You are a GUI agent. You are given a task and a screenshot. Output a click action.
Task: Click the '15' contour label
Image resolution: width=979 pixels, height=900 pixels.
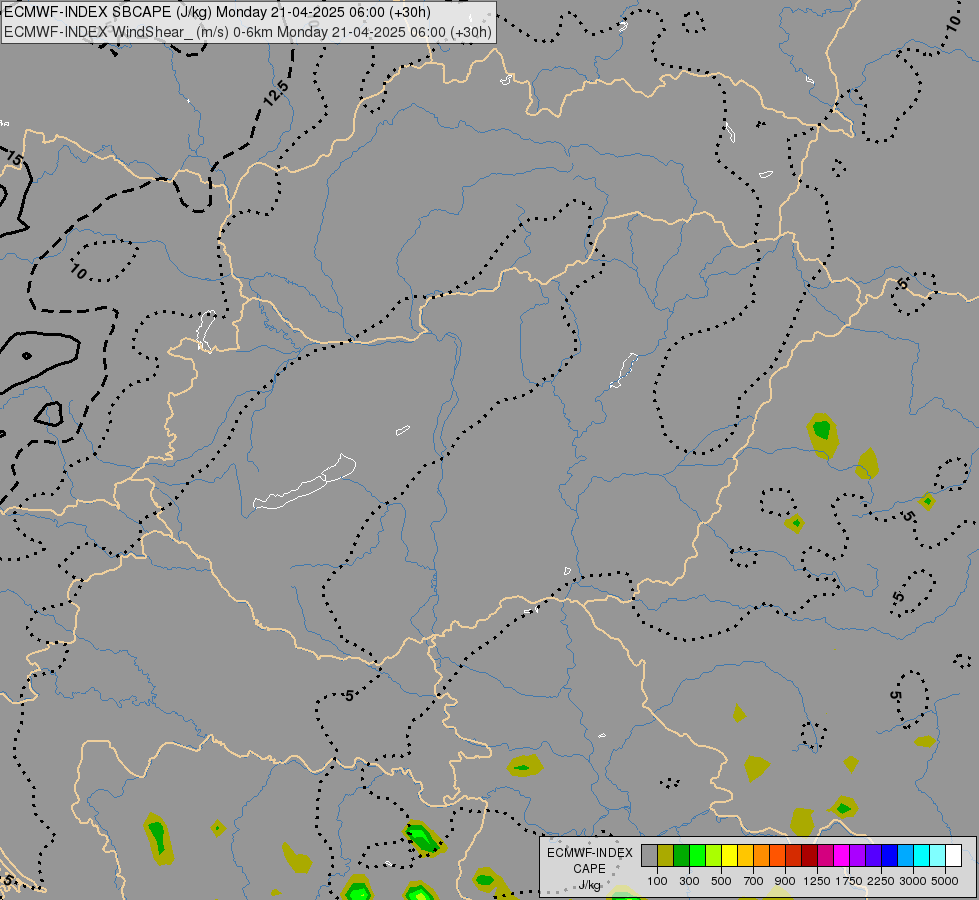(x=14, y=159)
